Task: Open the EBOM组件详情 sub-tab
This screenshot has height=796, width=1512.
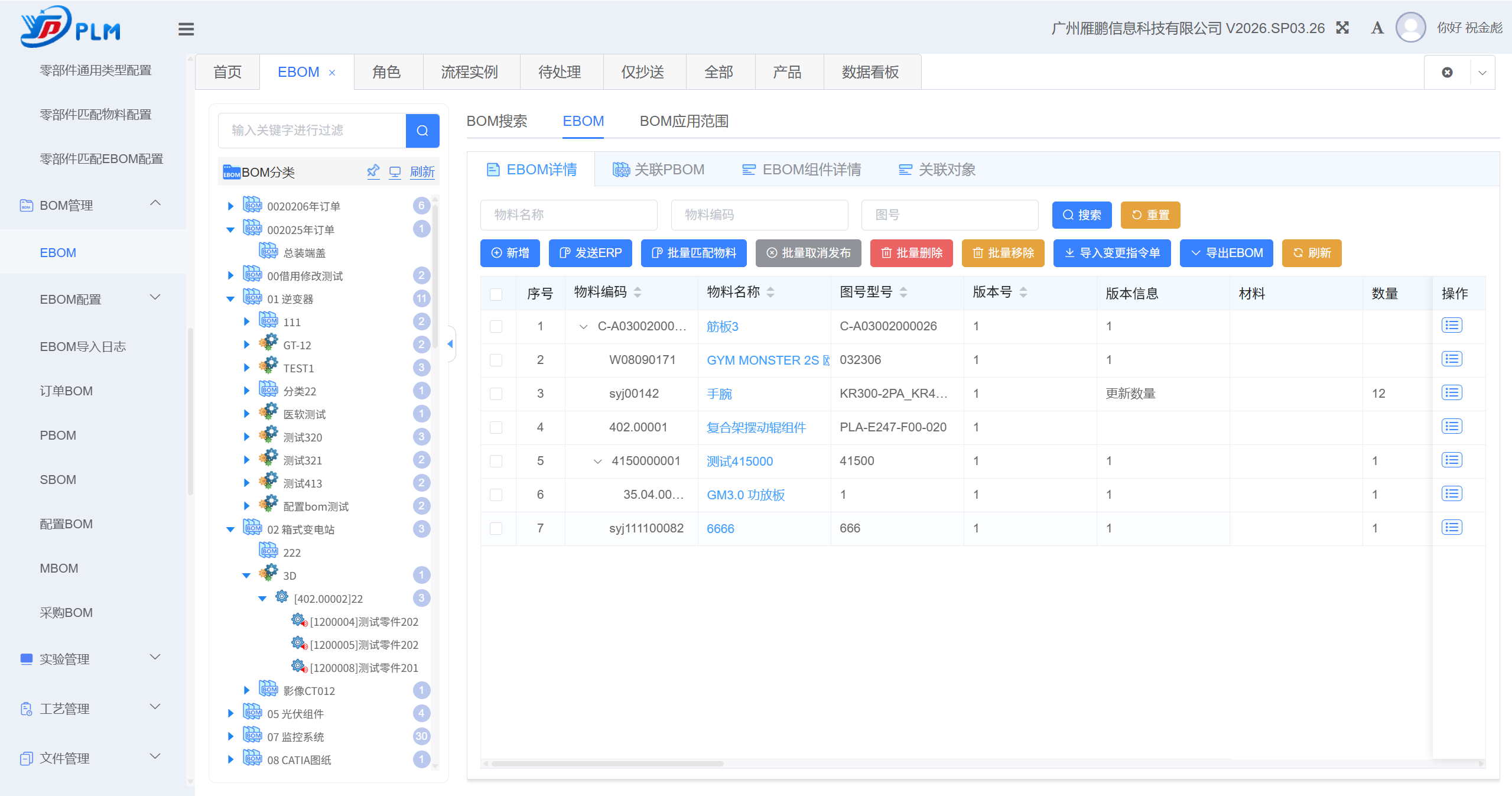Action: (801, 170)
